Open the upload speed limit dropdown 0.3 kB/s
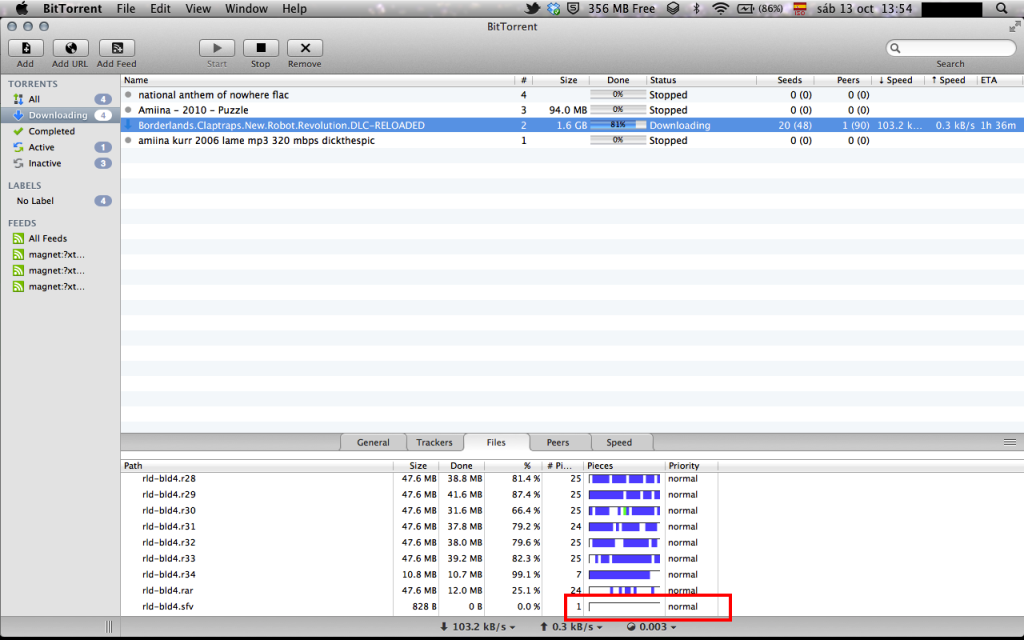The height and width of the screenshot is (640, 1024). [x=571, y=627]
